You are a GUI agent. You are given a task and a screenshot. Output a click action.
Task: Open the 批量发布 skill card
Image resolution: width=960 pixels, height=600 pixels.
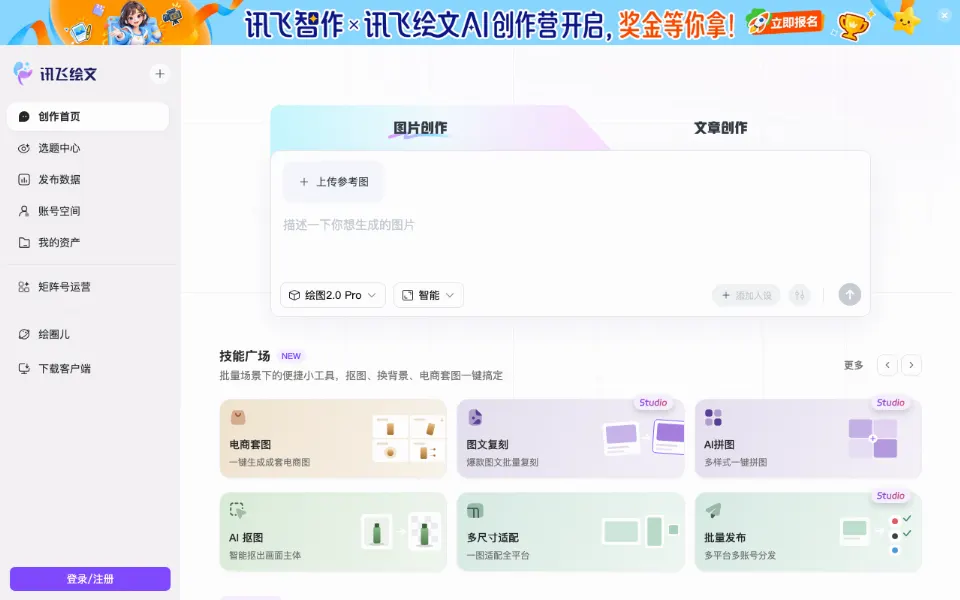[x=808, y=532]
